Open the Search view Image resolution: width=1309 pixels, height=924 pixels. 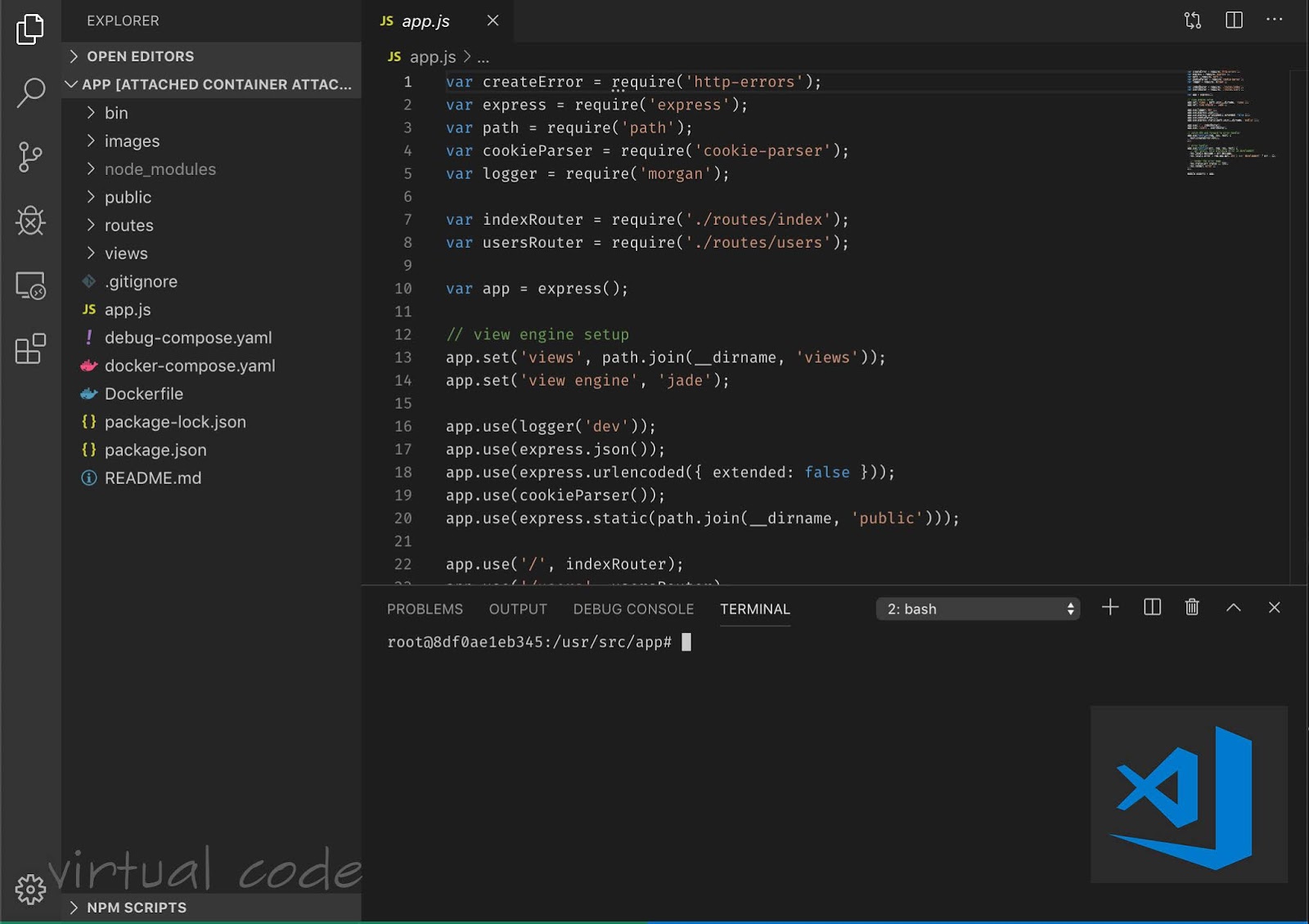(30, 92)
